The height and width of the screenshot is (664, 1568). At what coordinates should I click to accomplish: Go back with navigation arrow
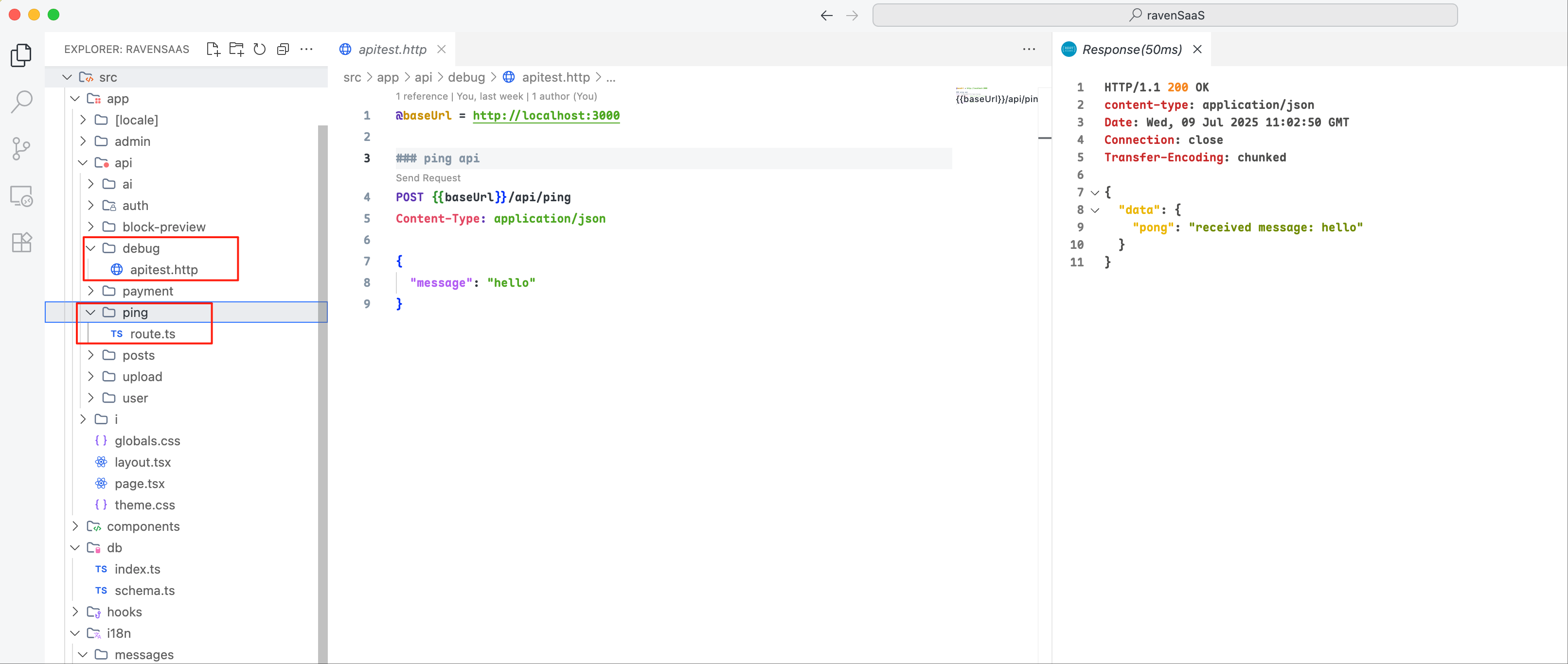tap(827, 15)
